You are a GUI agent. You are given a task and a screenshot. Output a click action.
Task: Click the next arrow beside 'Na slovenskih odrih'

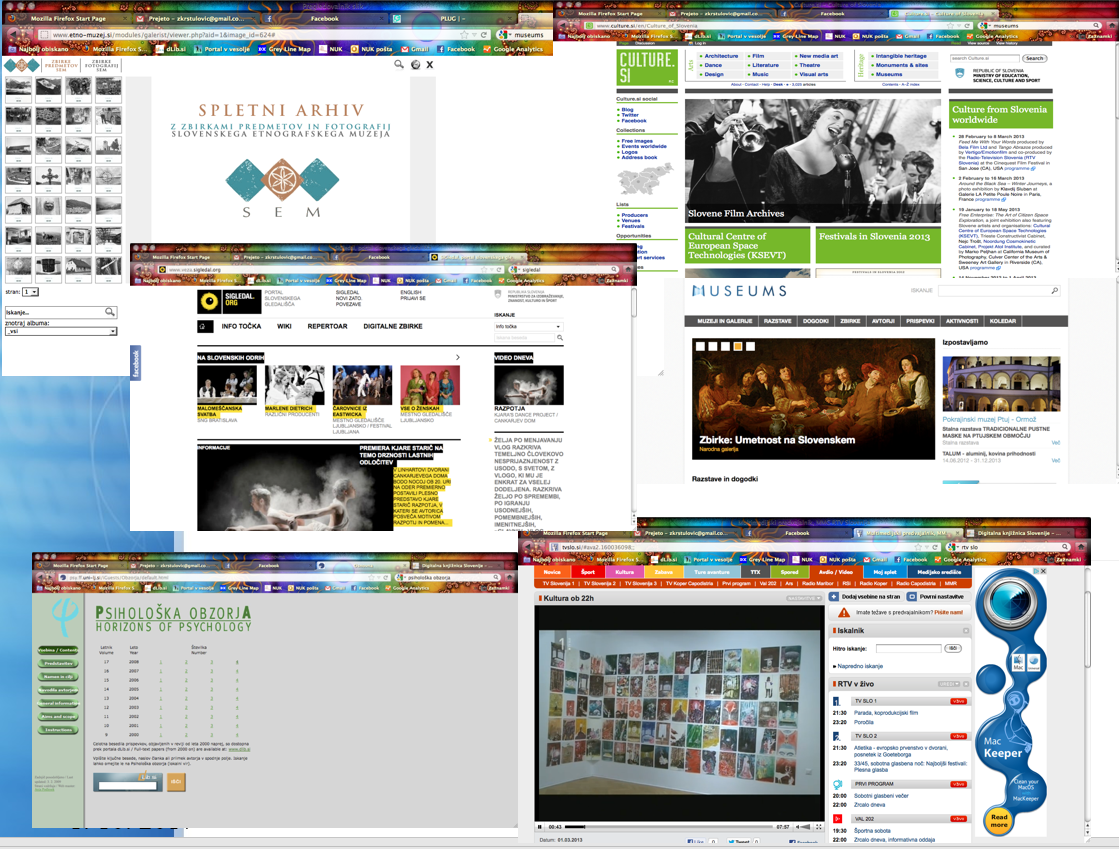point(458,357)
